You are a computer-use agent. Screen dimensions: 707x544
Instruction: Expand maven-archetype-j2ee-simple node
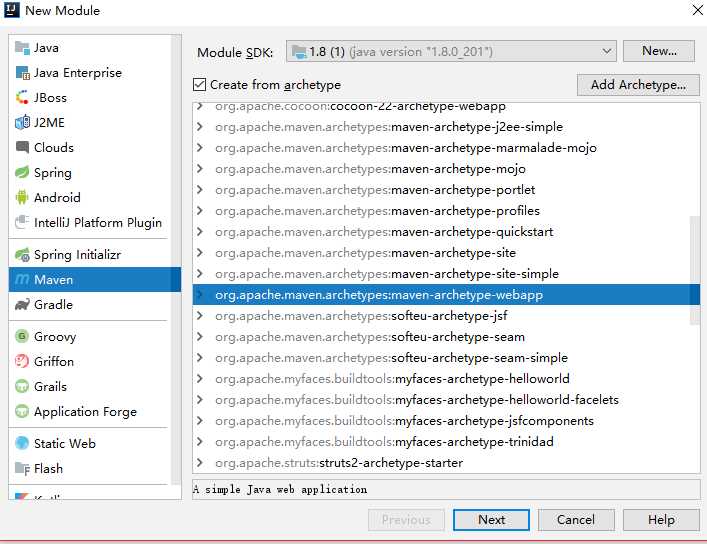(x=200, y=126)
